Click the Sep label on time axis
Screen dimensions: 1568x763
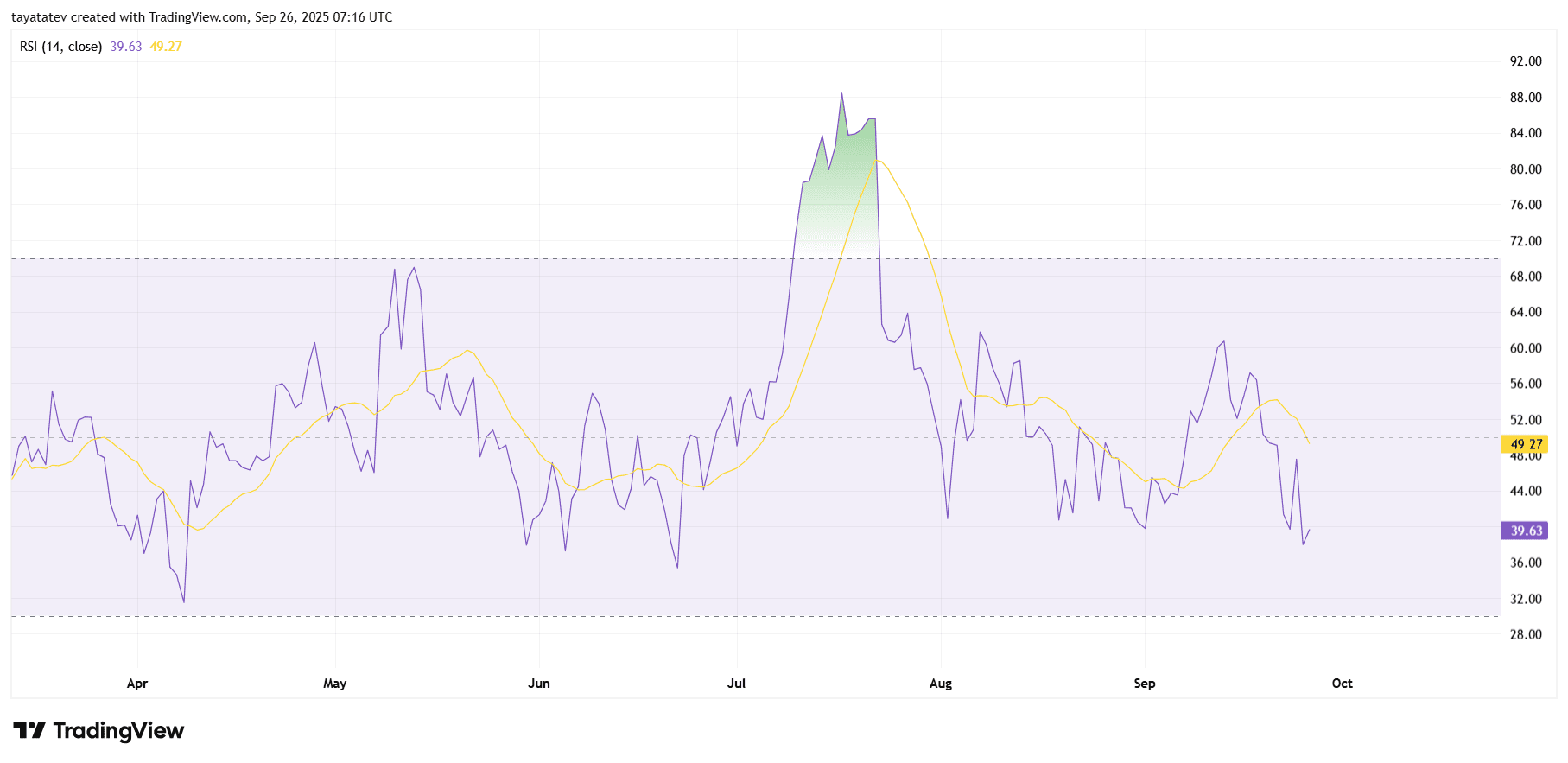[x=1145, y=684]
